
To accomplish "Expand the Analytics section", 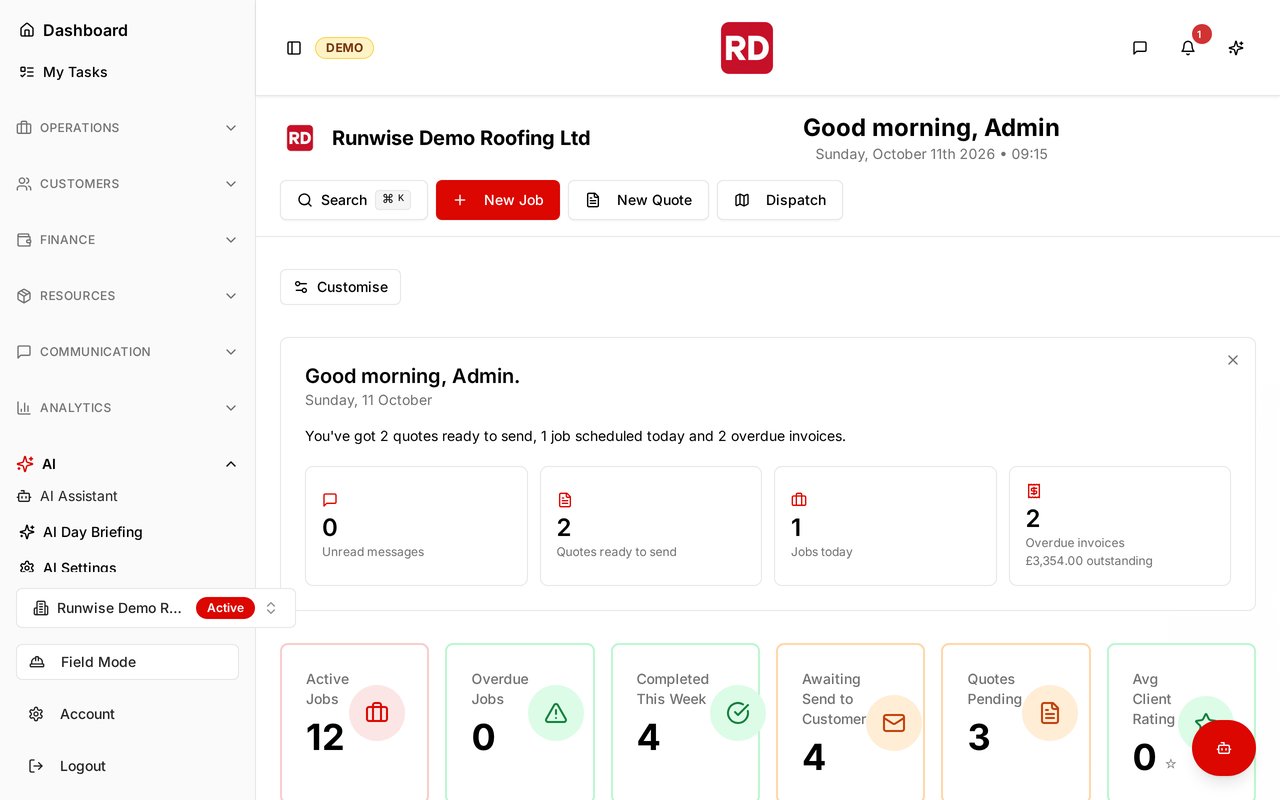I will 127,408.
